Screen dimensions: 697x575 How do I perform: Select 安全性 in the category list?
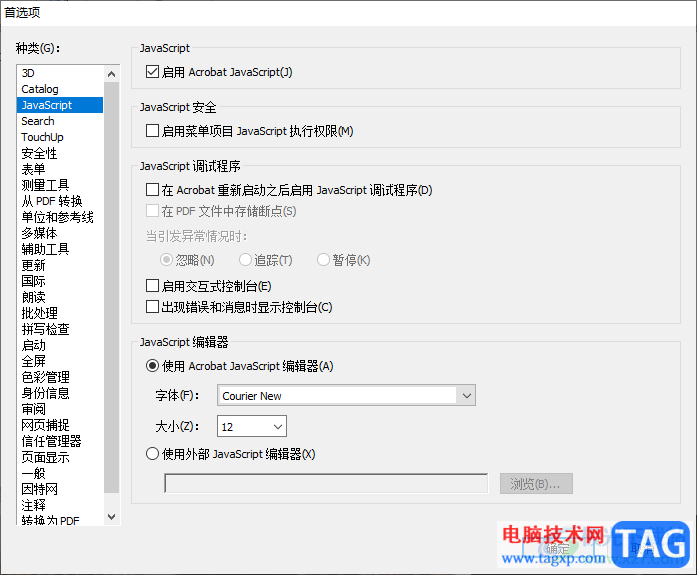(60, 153)
